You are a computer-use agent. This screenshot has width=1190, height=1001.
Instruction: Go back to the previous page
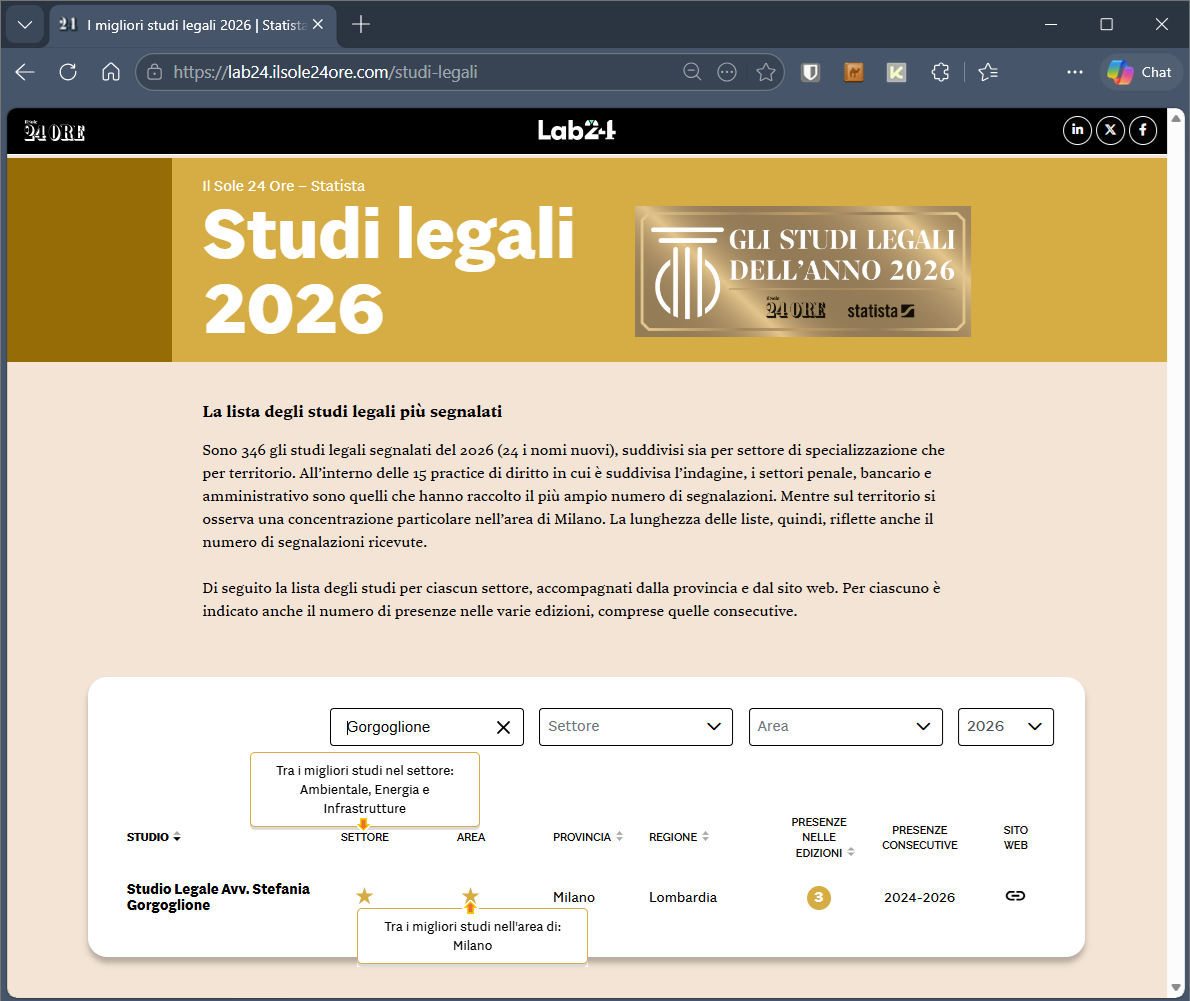[25, 72]
